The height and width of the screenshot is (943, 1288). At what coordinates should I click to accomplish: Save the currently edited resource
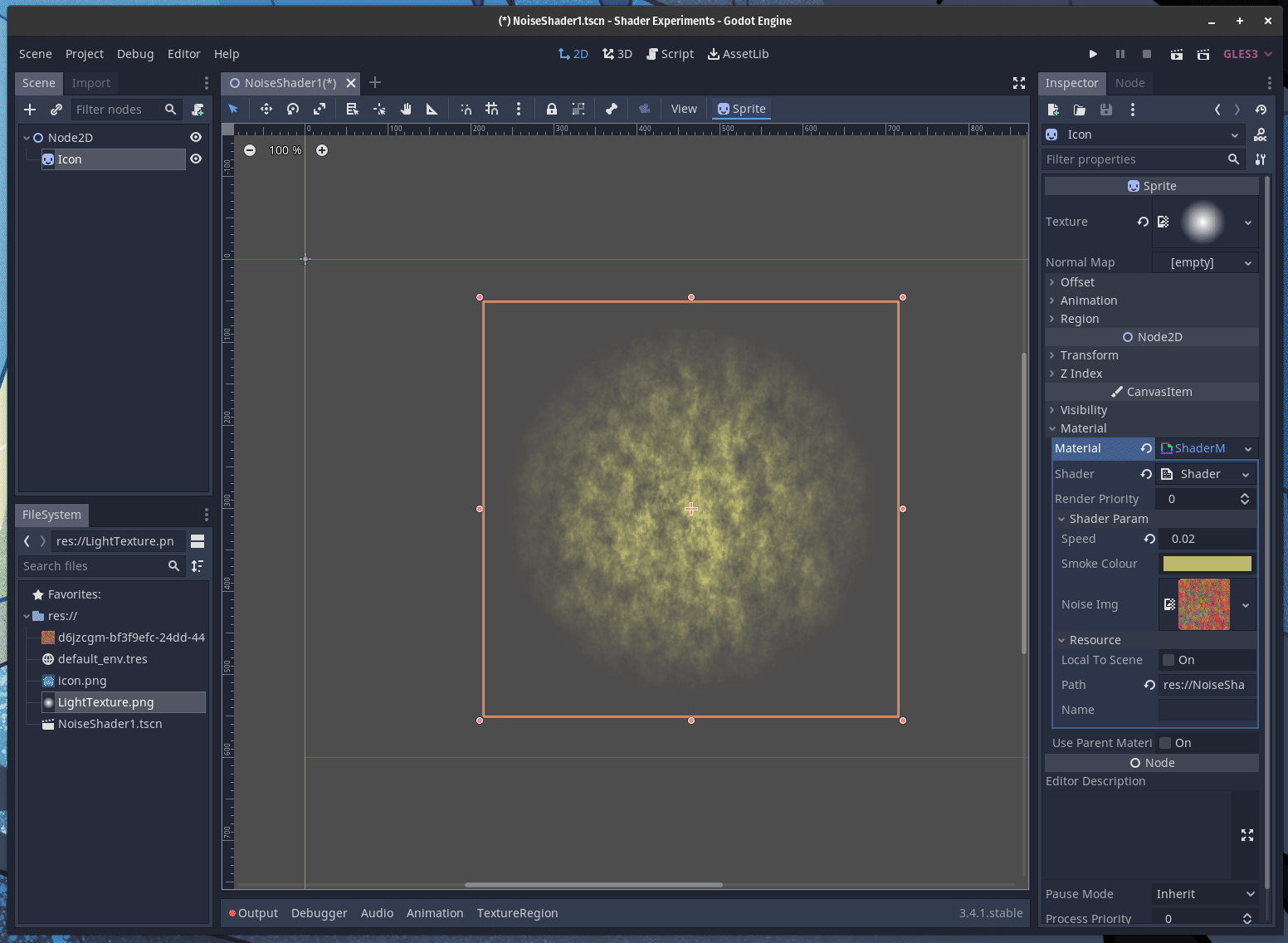[1105, 110]
